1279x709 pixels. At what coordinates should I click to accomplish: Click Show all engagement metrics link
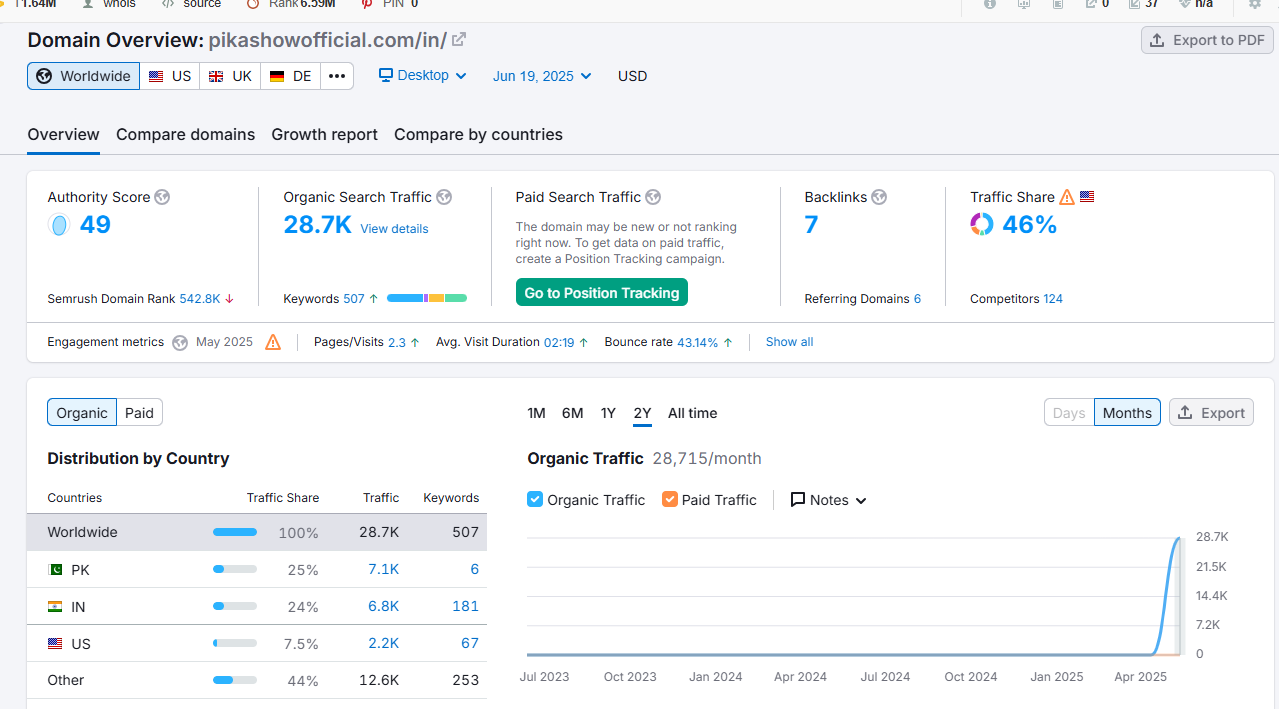coord(789,342)
